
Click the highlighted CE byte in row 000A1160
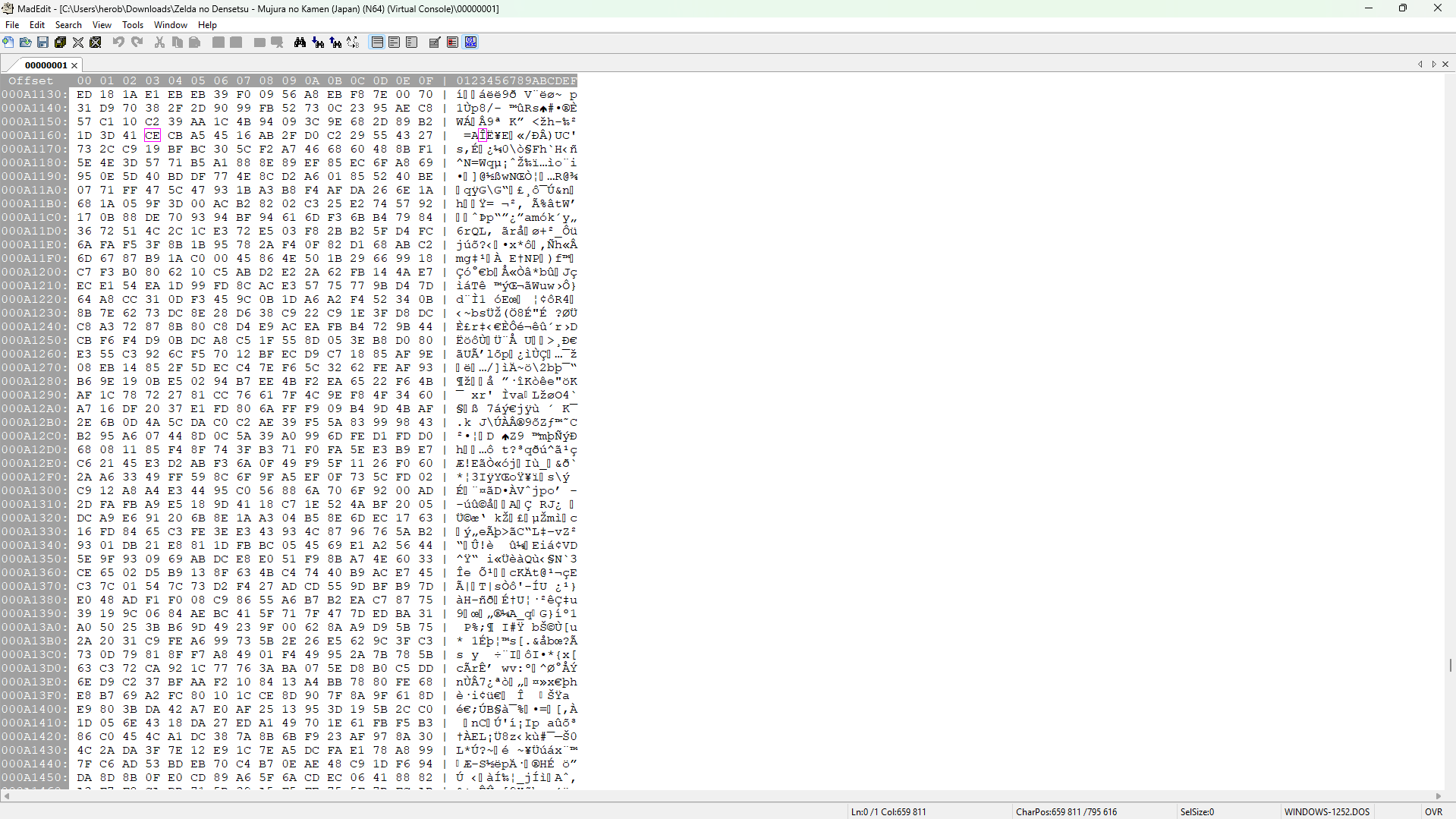tap(153, 136)
